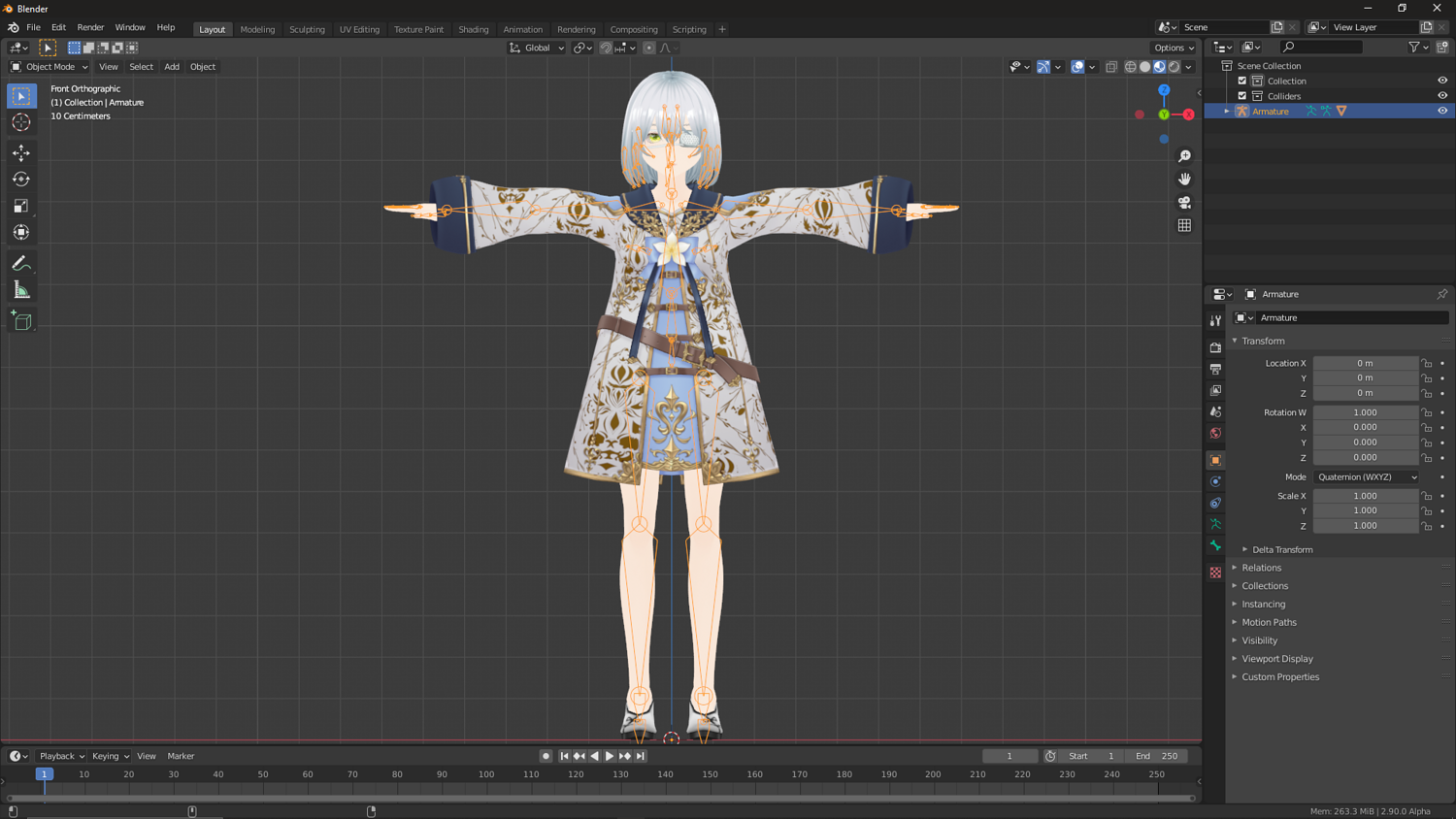This screenshot has height=819, width=1456.
Task: Click the Options button in viewport header
Action: pos(1174,48)
